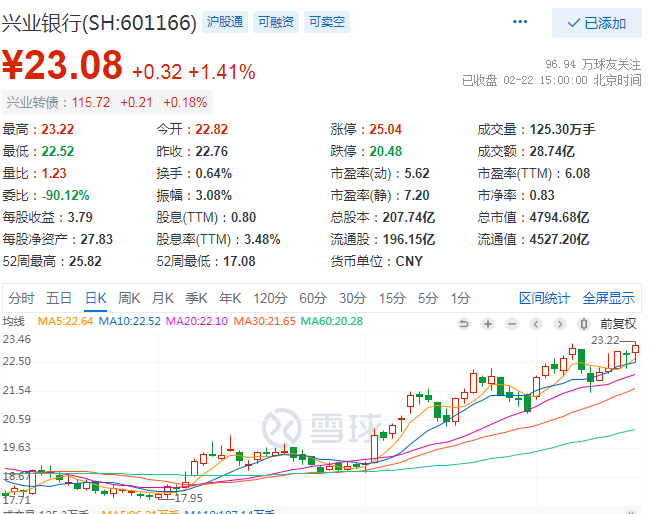
Task: Select the 1分 chart tab
Action: pos(461,298)
